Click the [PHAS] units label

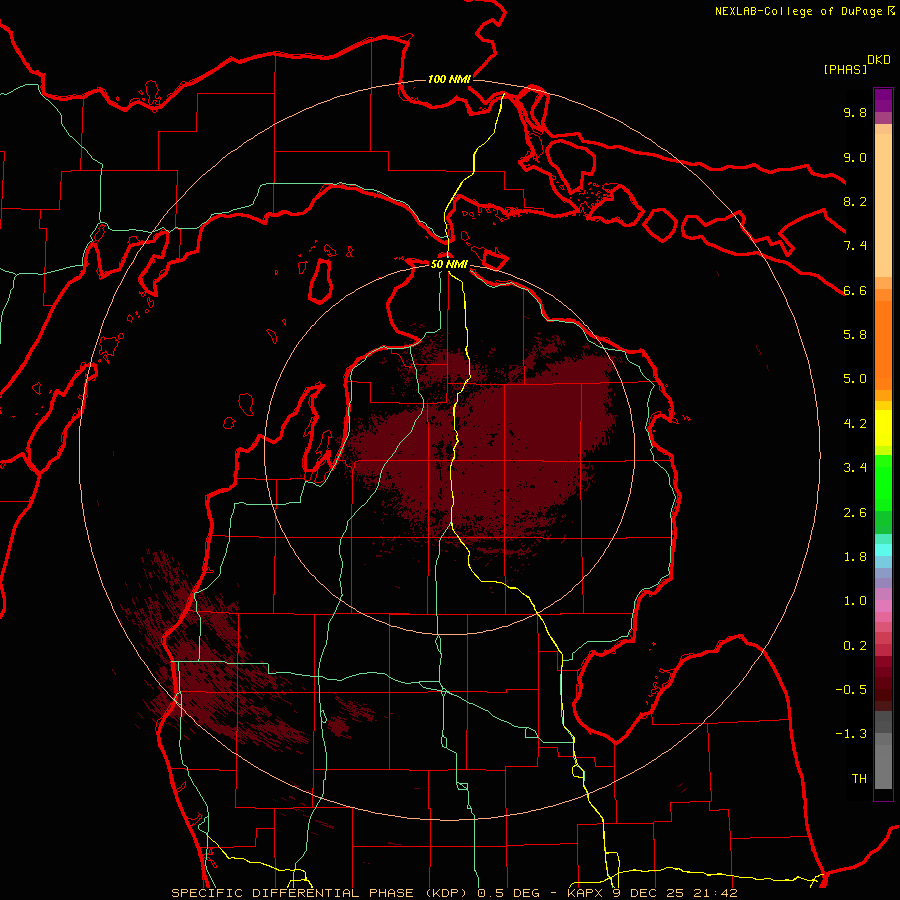(845, 69)
